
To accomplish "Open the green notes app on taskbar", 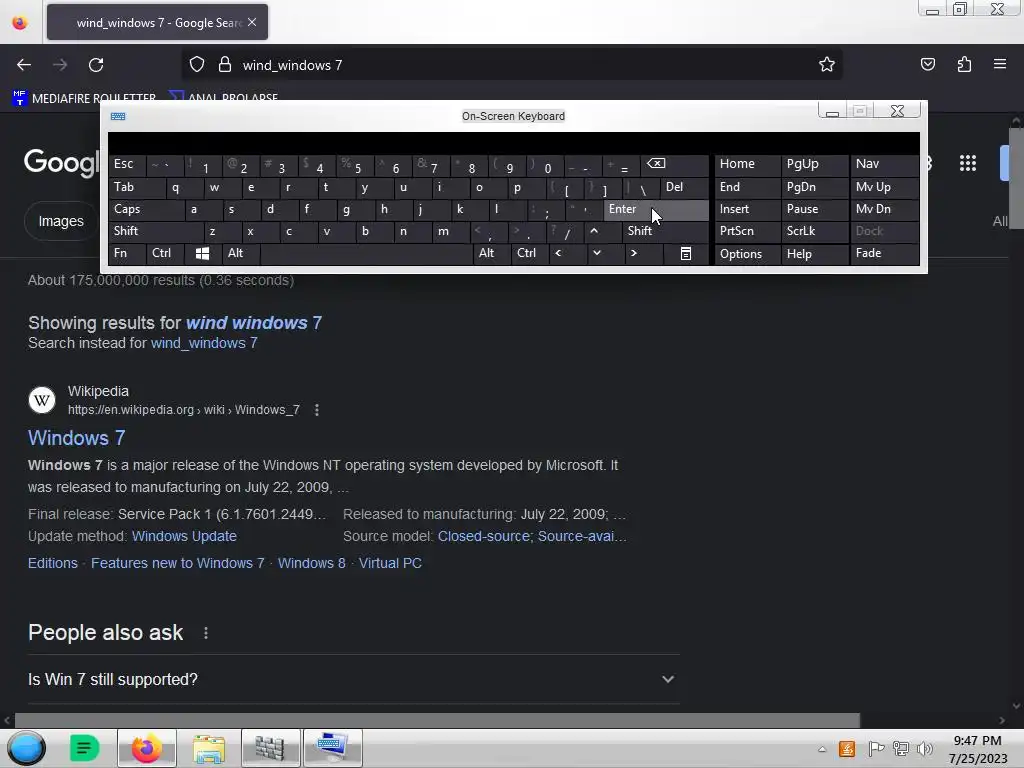I will click(84, 748).
